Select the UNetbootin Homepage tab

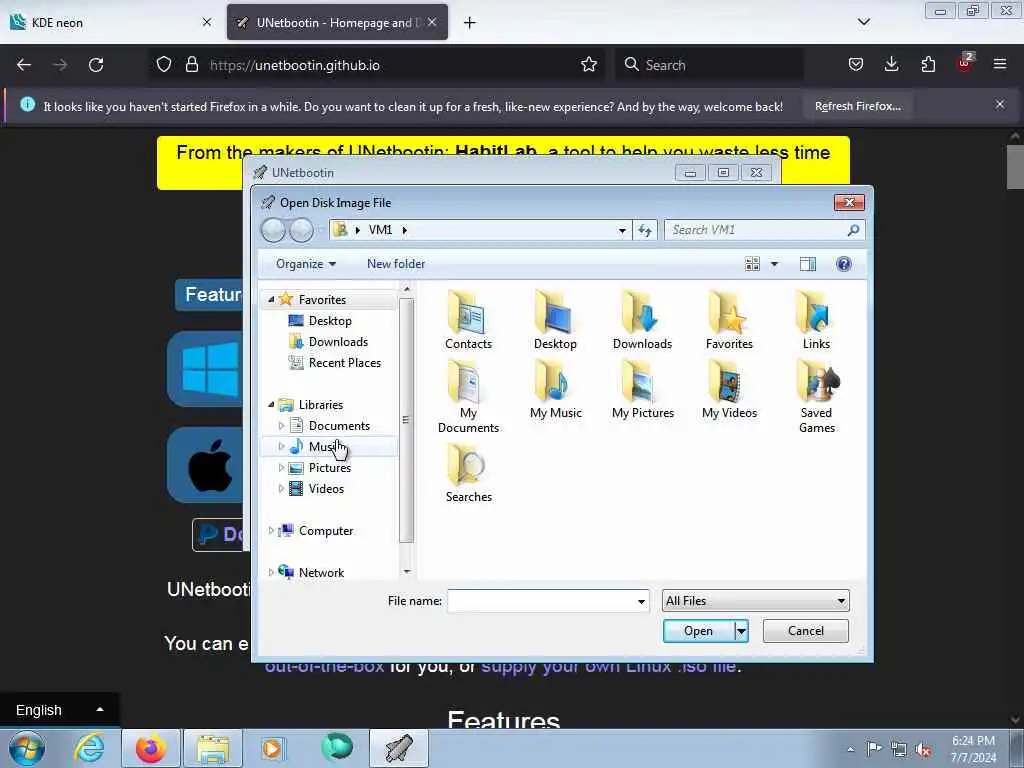coord(337,22)
